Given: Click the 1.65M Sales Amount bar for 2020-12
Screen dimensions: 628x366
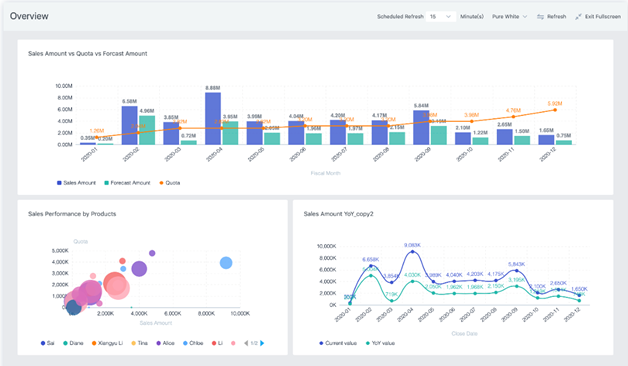Looking at the screenshot, I should (546, 140).
